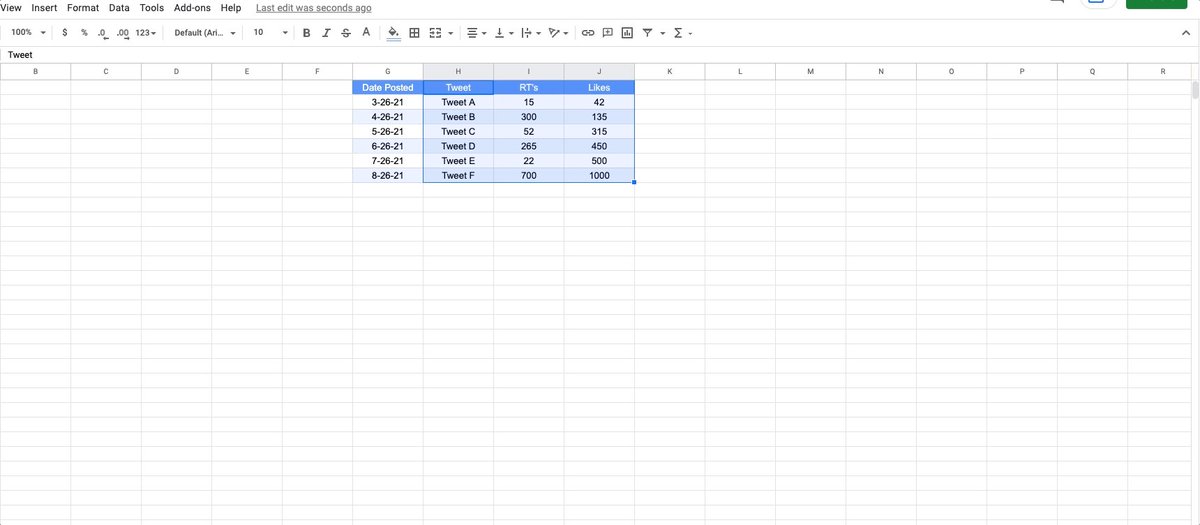Image resolution: width=1200 pixels, height=525 pixels.
Task: Open the 100% zoom dropdown
Action: click(x=28, y=33)
